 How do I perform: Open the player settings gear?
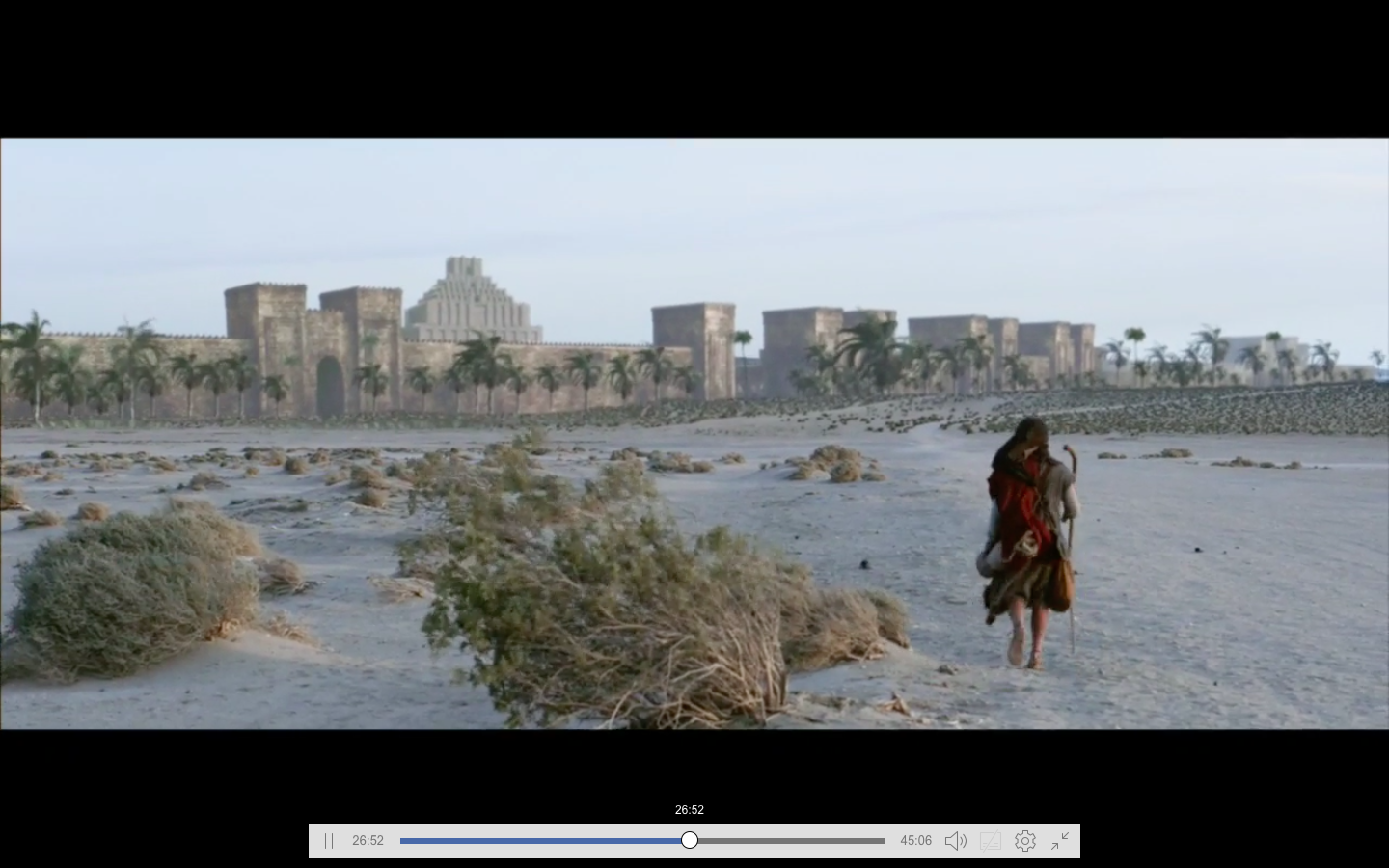pos(1025,841)
